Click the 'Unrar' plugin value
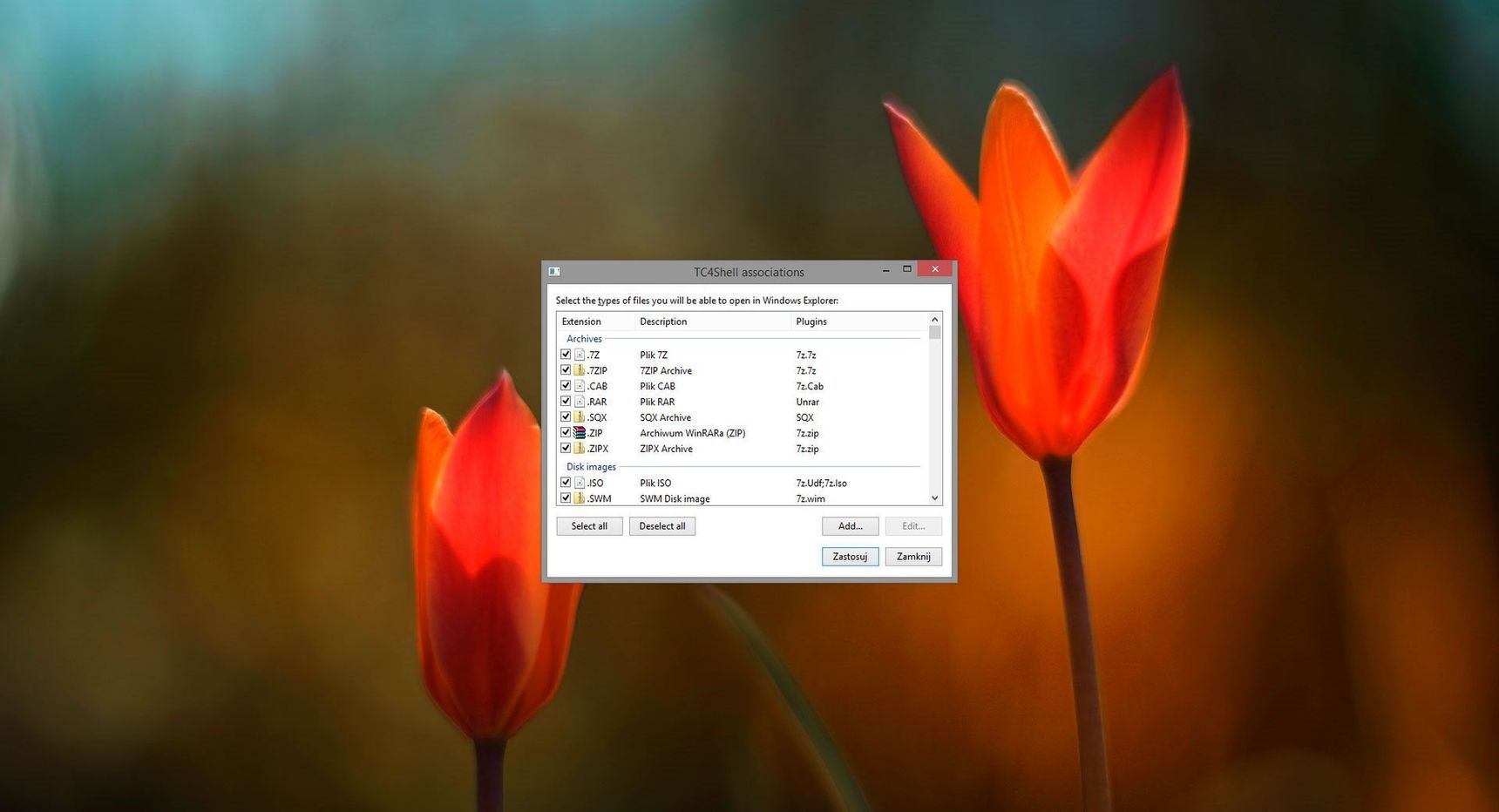 [x=808, y=402]
